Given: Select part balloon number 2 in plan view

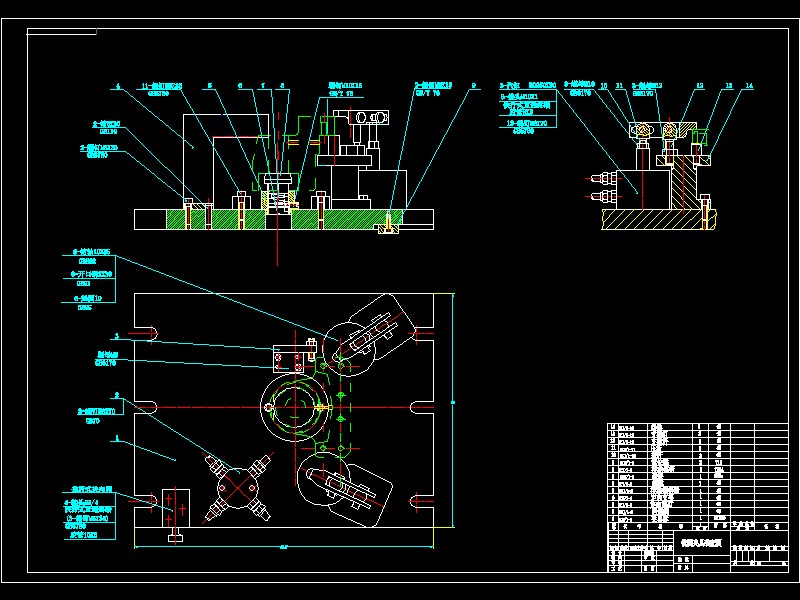Looking at the screenshot, I should (117, 395).
